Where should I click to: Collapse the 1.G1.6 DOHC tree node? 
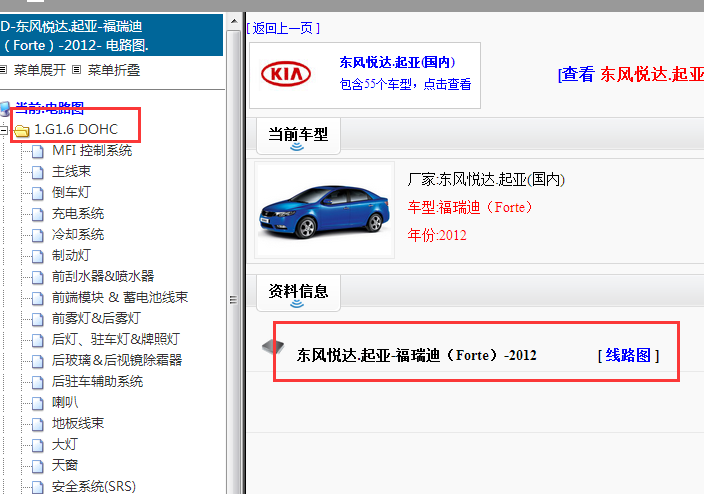click(x=4, y=130)
